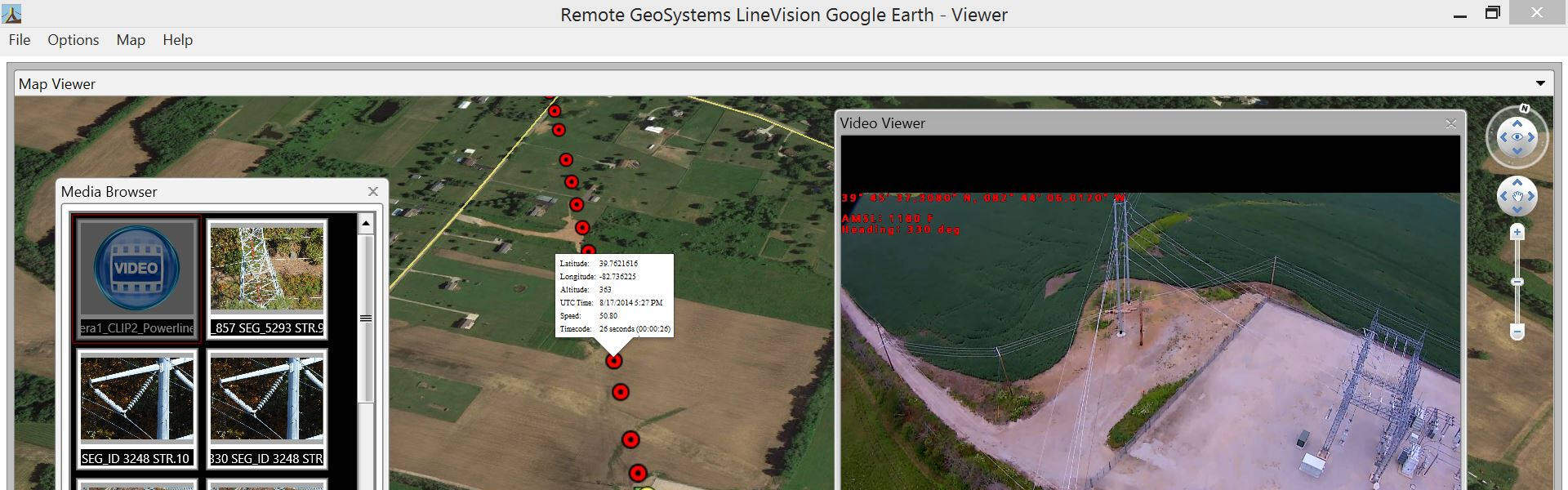Click the hand icon in move joystick

click(1517, 196)
